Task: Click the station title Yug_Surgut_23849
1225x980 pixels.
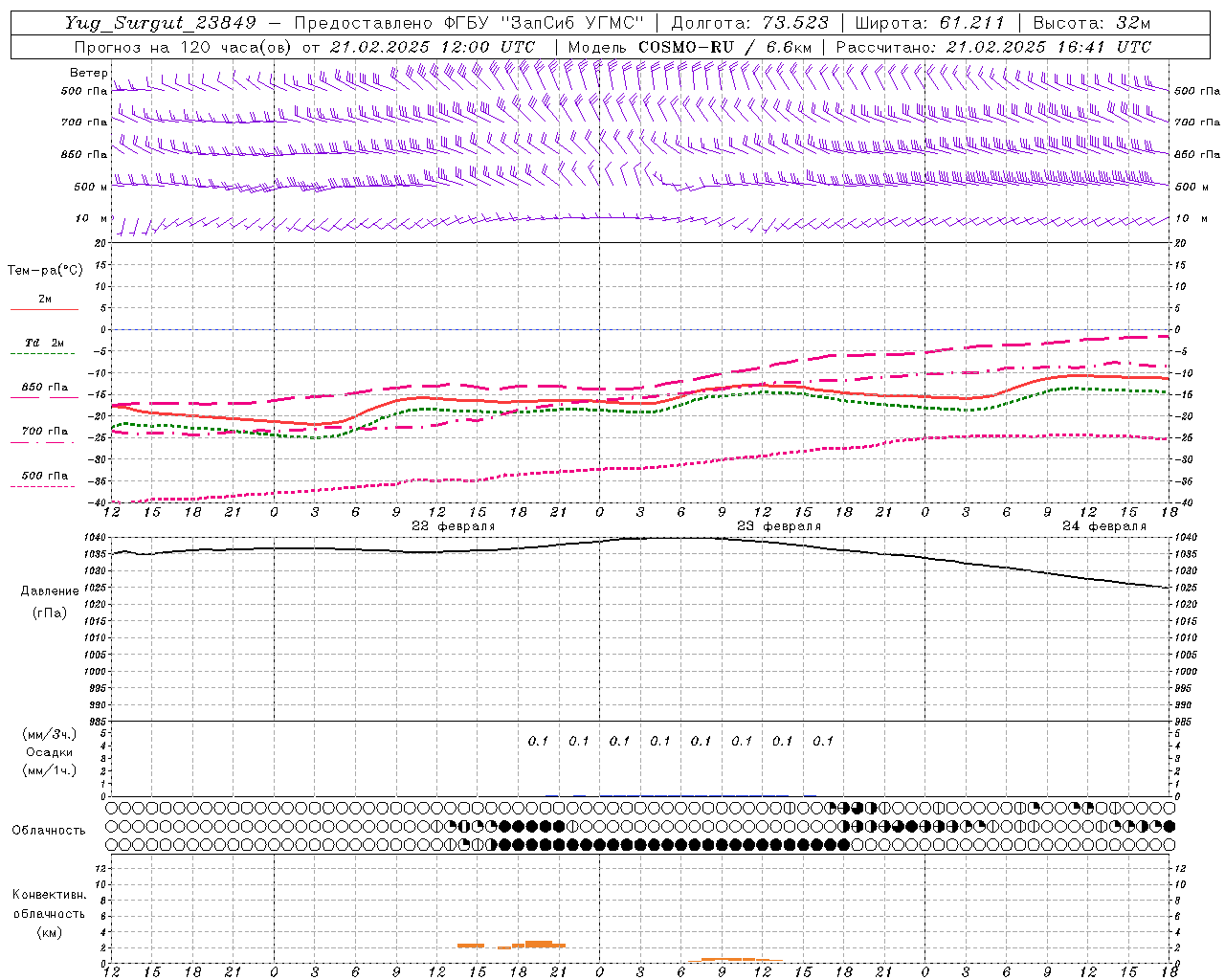Action: 162,23
